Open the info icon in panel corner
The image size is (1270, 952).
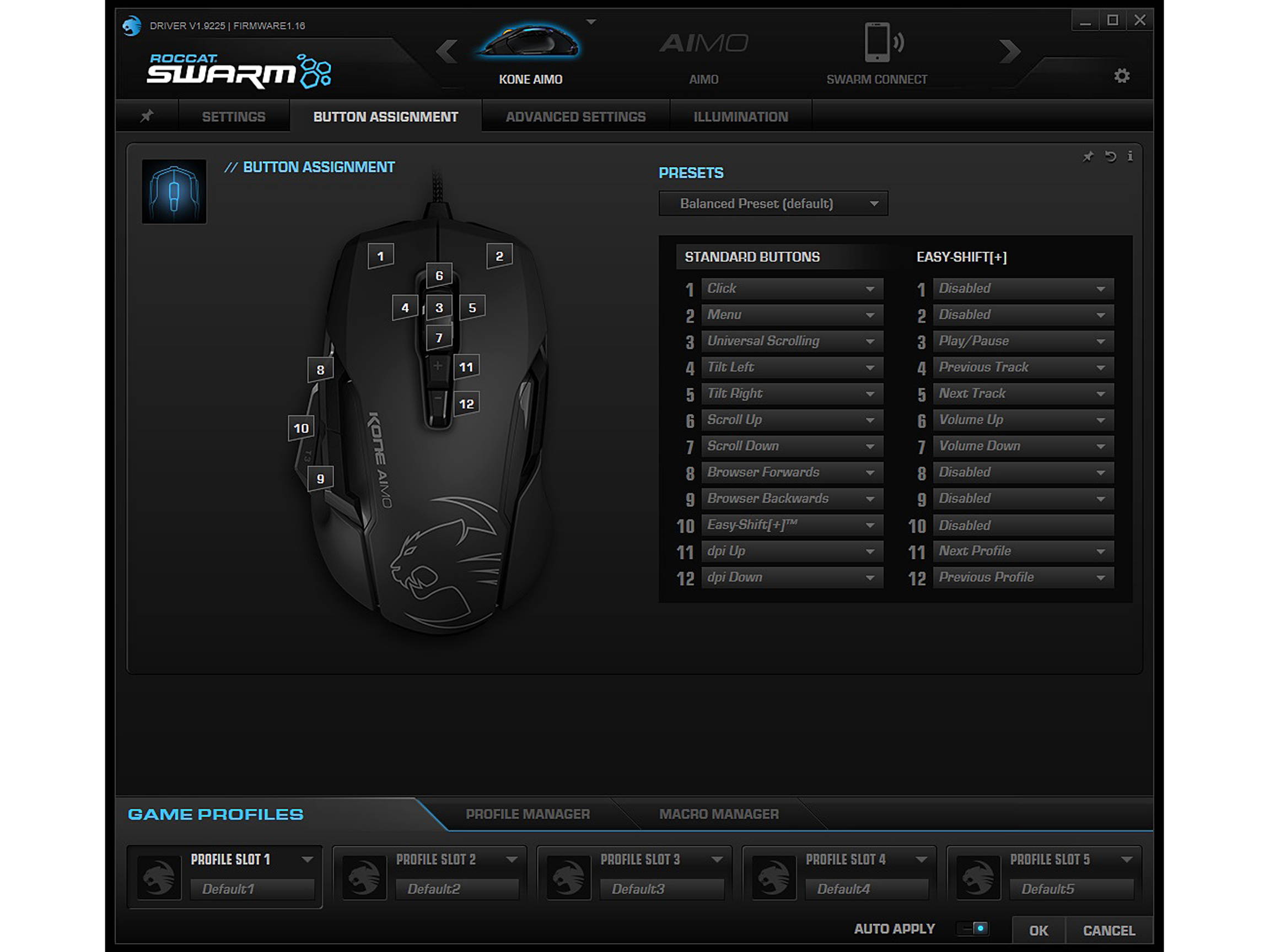tap(1130, 156)
